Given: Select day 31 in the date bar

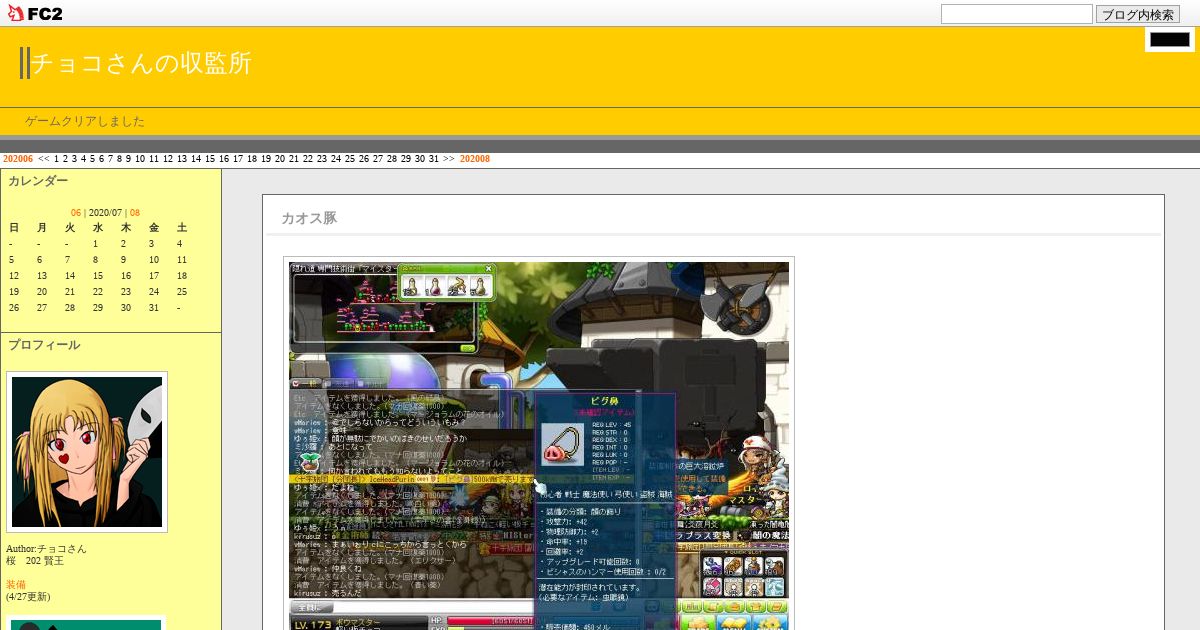Looking at the screenshot, I should click(434, 159).
